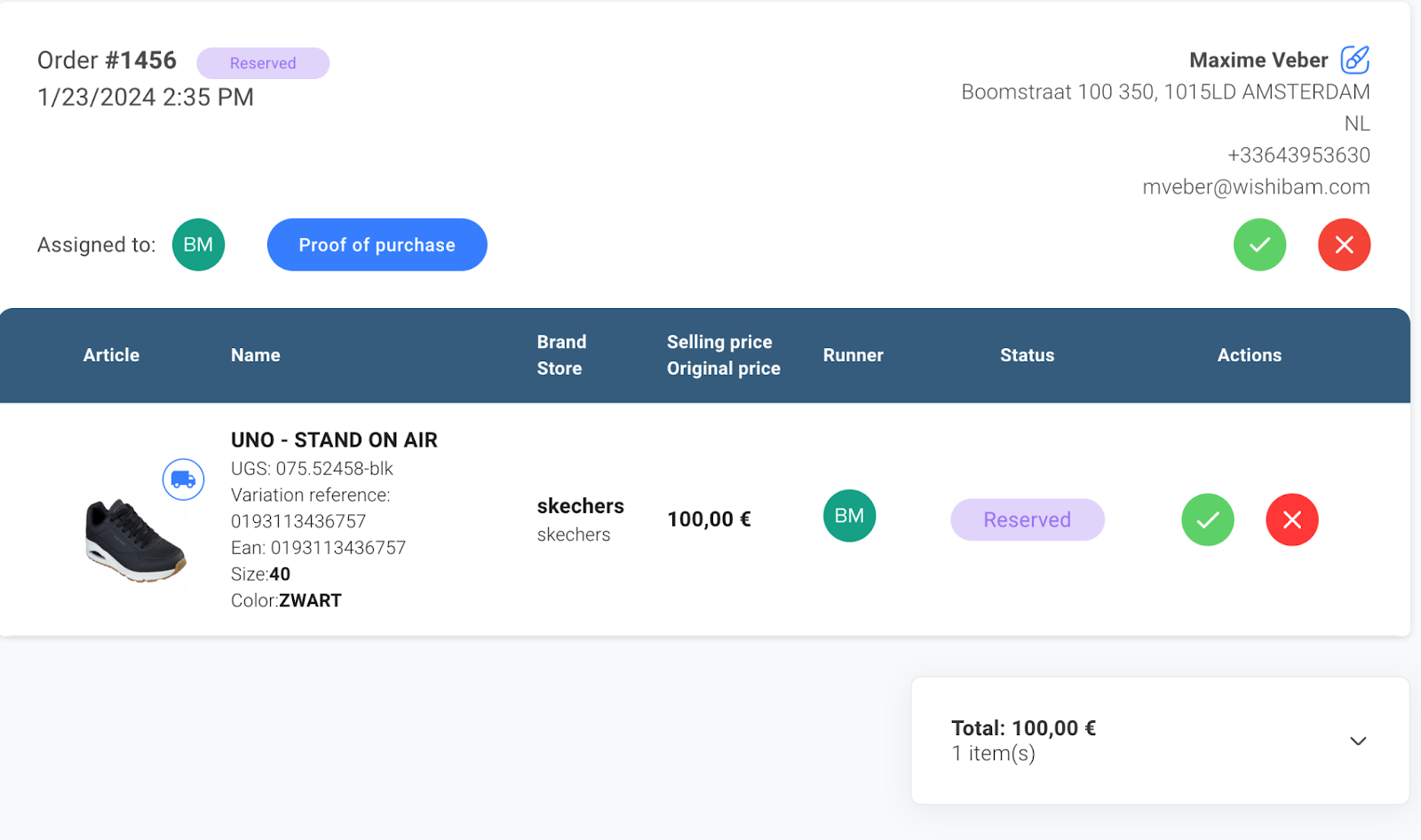The height and width of the screenshot is (840, 1421).
Task: Click the Selling price column header
Action: pyautogui.click(x=719, y=342)
